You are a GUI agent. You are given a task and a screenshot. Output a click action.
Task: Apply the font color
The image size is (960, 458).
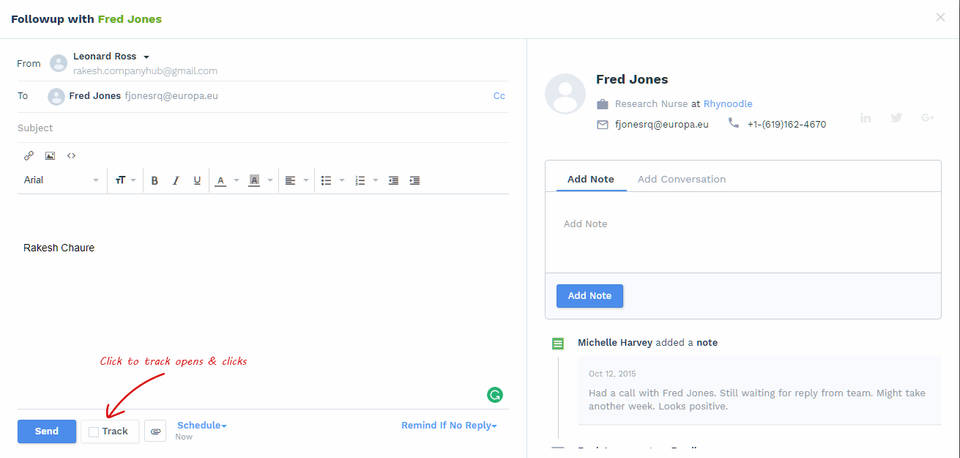coord(220,181)
